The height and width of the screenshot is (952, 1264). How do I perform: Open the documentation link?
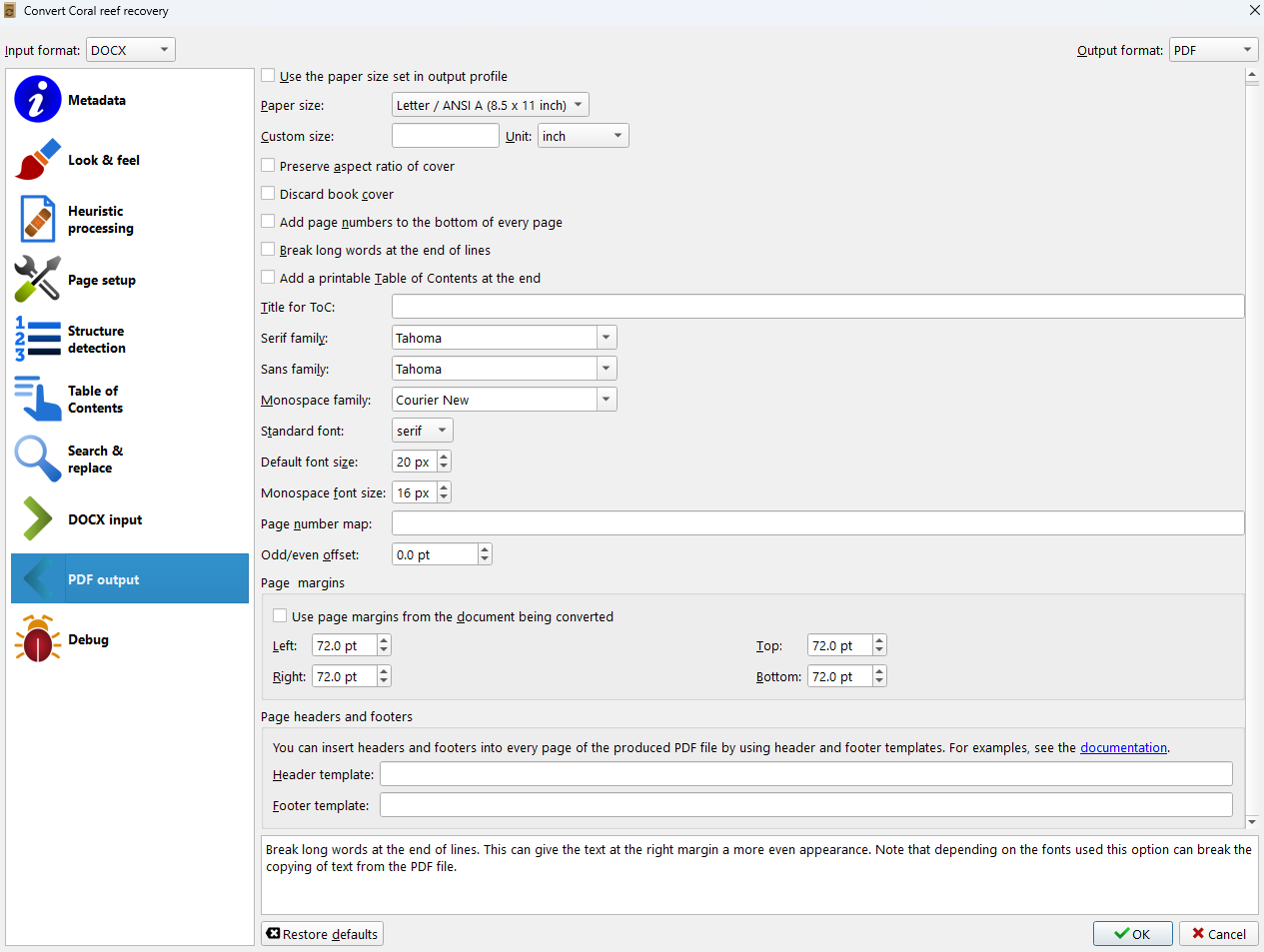tap(1123, 746)
